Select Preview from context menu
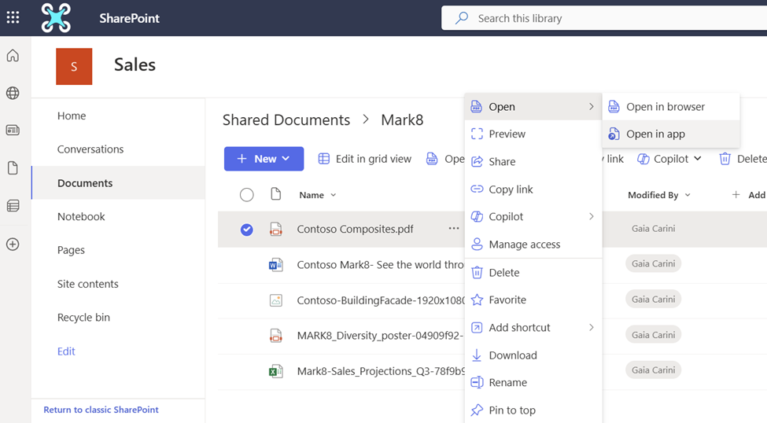 tap(533, 134)
